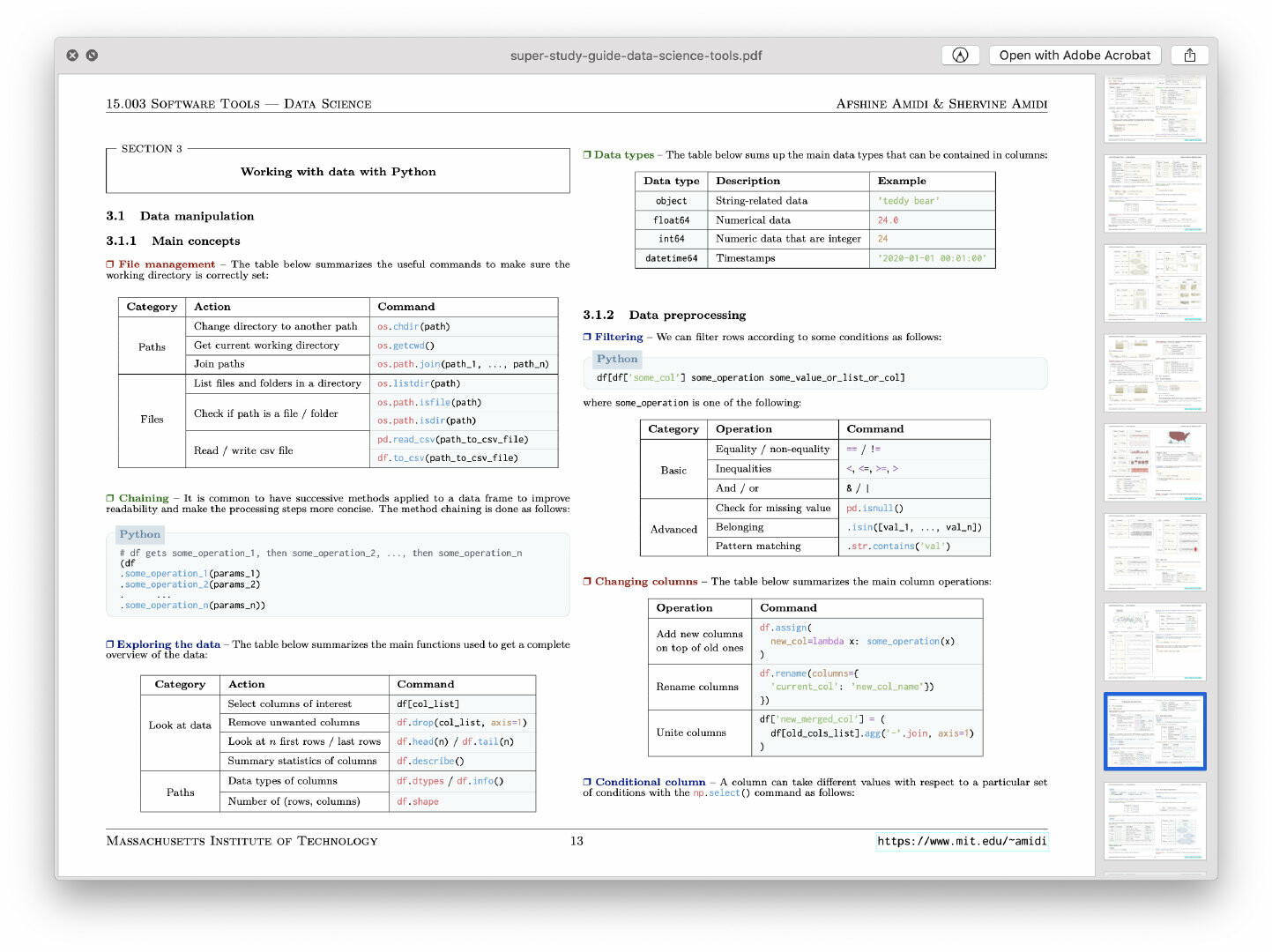Viewport: 1272px width, 952px height.
Task: Click the Share icon
Action: pos(1190,56)
